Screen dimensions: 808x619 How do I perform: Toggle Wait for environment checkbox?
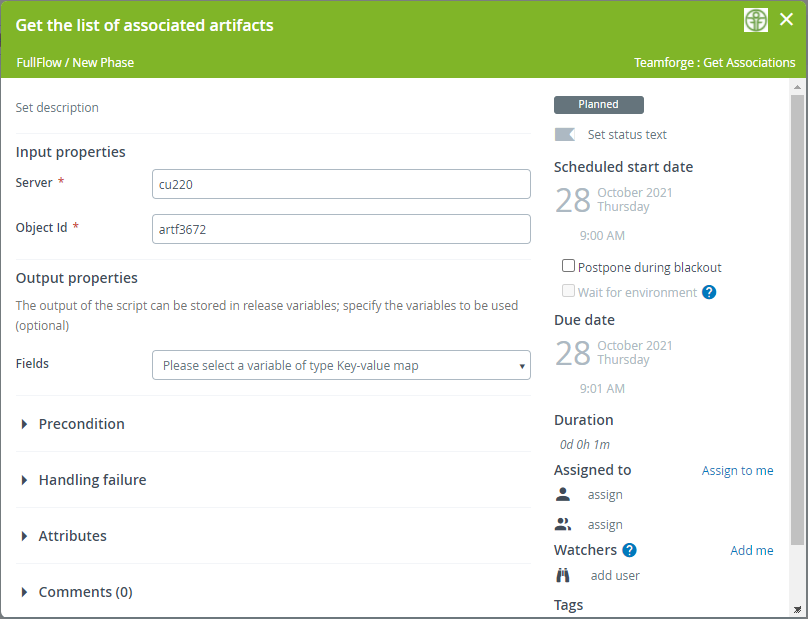coord(568,292)
